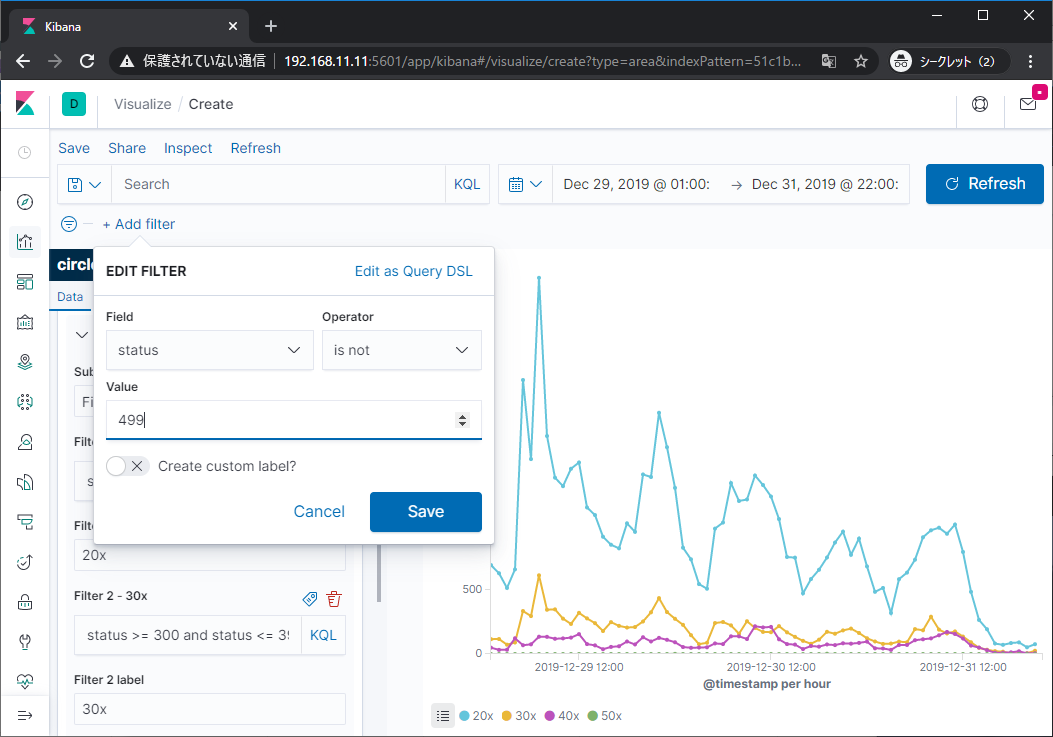Viewport: 1053px width, 737px height.
Task: Save the edited filter
Action: (x=425, y=511)
